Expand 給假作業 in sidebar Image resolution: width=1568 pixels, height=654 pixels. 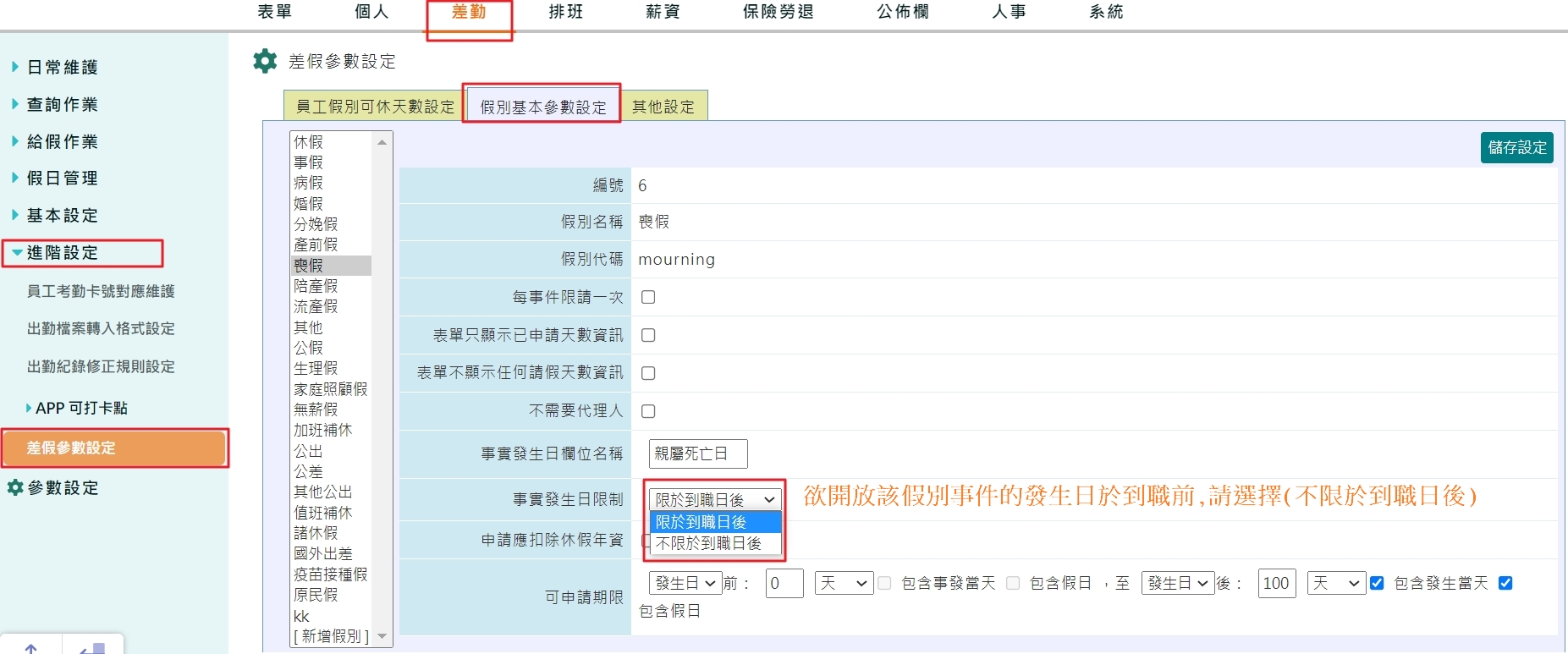(62, 141)
